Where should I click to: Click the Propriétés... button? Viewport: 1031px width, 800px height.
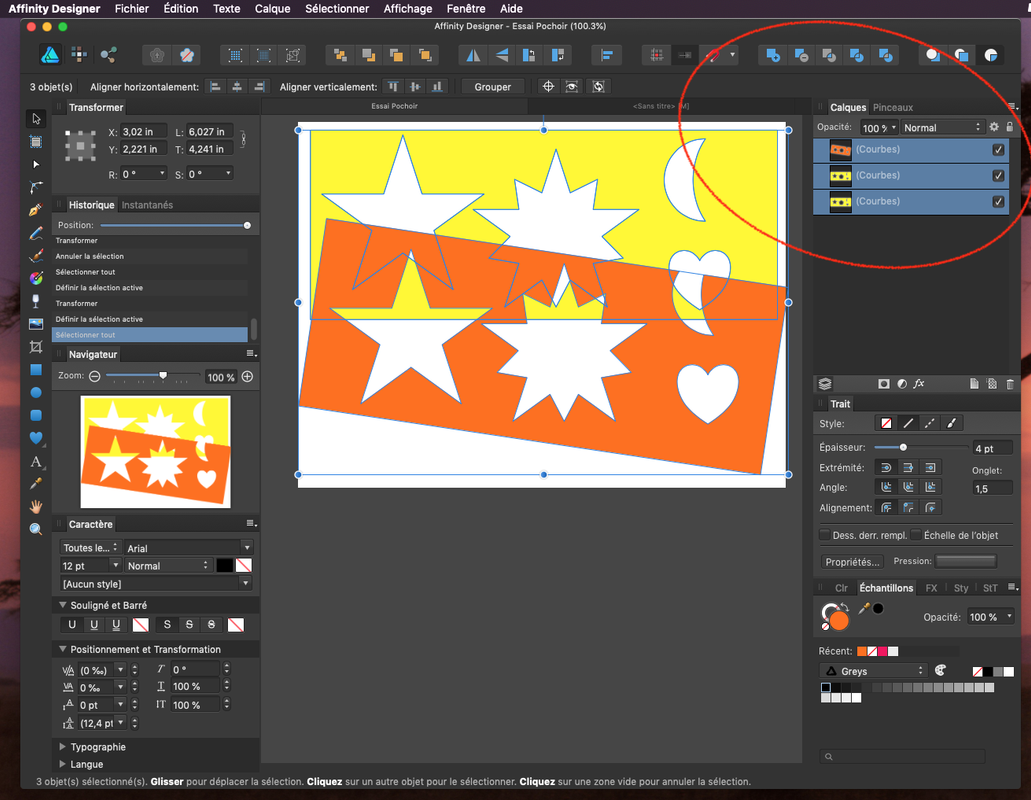pos(852,562)
